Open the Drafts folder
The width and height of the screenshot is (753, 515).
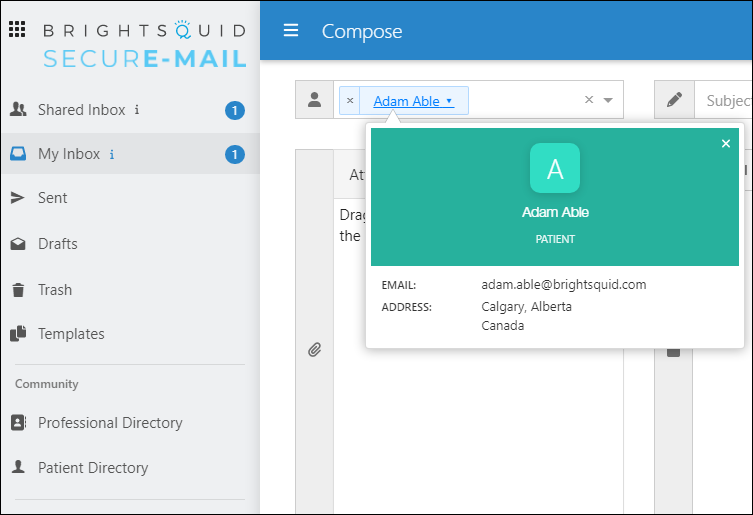(x=57, y=244)
